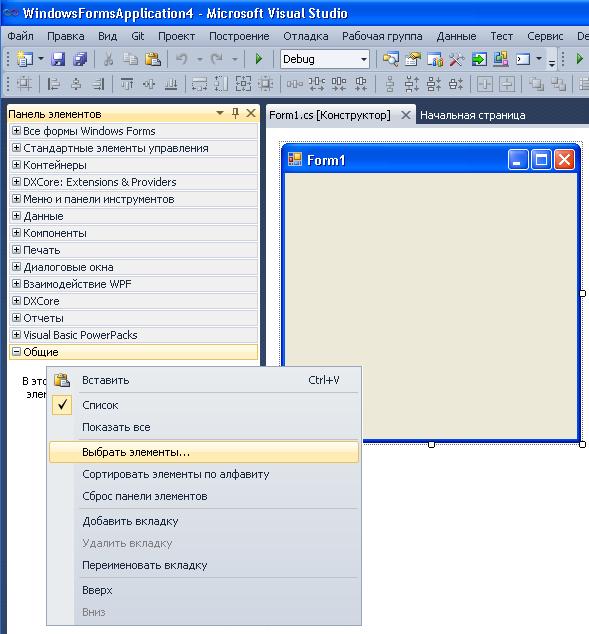This screenshot has height=634, width=589.
Task: Click the Redo arrow icon
Action: click(217, 59)
